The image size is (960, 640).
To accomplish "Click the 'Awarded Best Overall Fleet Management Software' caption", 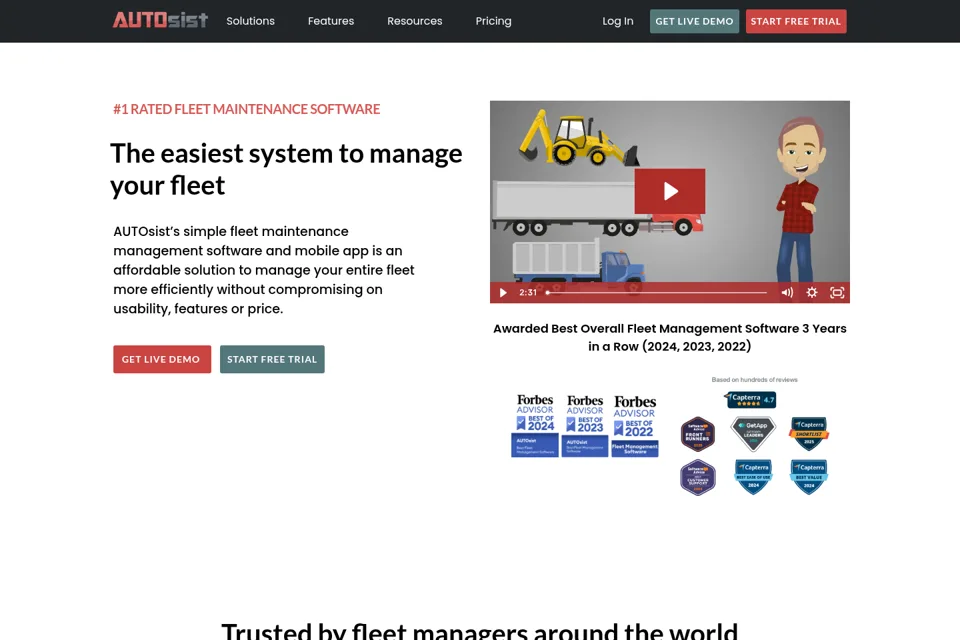I will [670, 337].
